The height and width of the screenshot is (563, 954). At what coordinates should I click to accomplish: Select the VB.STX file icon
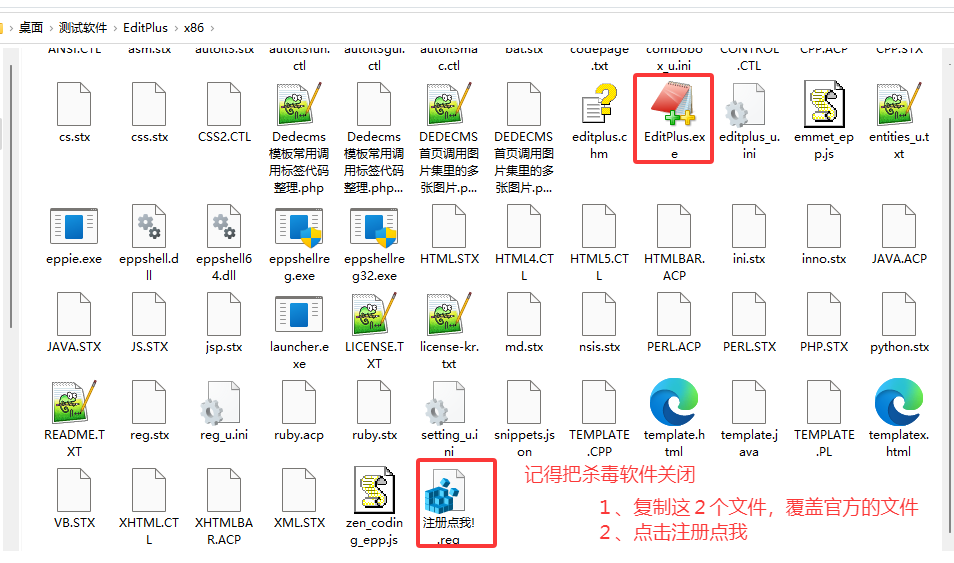(74, 491)
